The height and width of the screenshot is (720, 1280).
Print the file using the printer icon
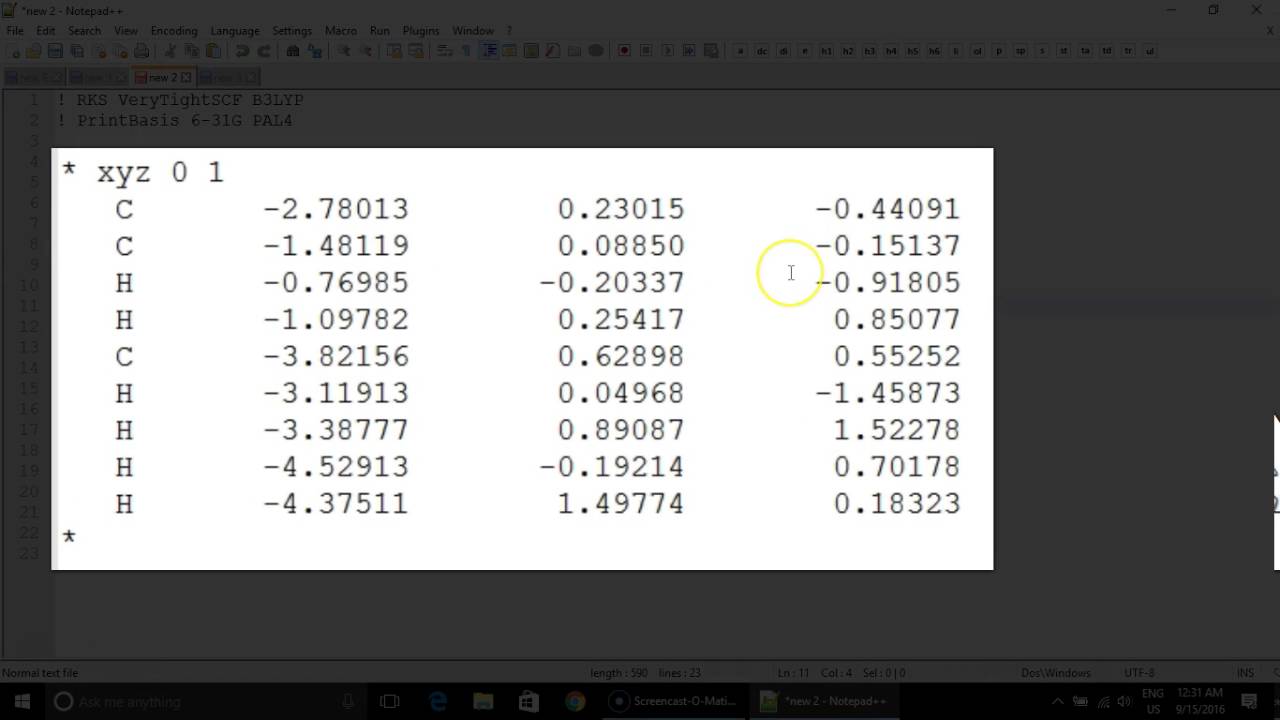click(x=142, y=51)
